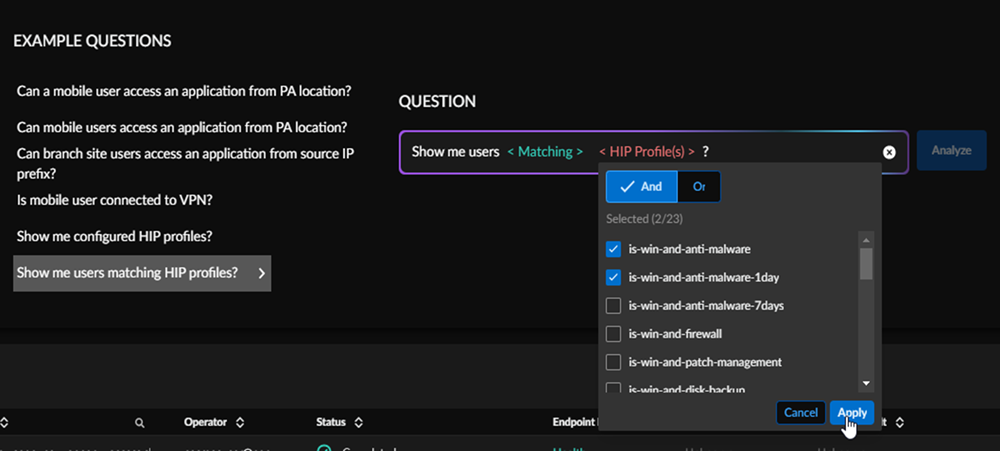
Task: Open the HIP Profile(s) placeholder dropdown
Action: (x=646, y=152)
